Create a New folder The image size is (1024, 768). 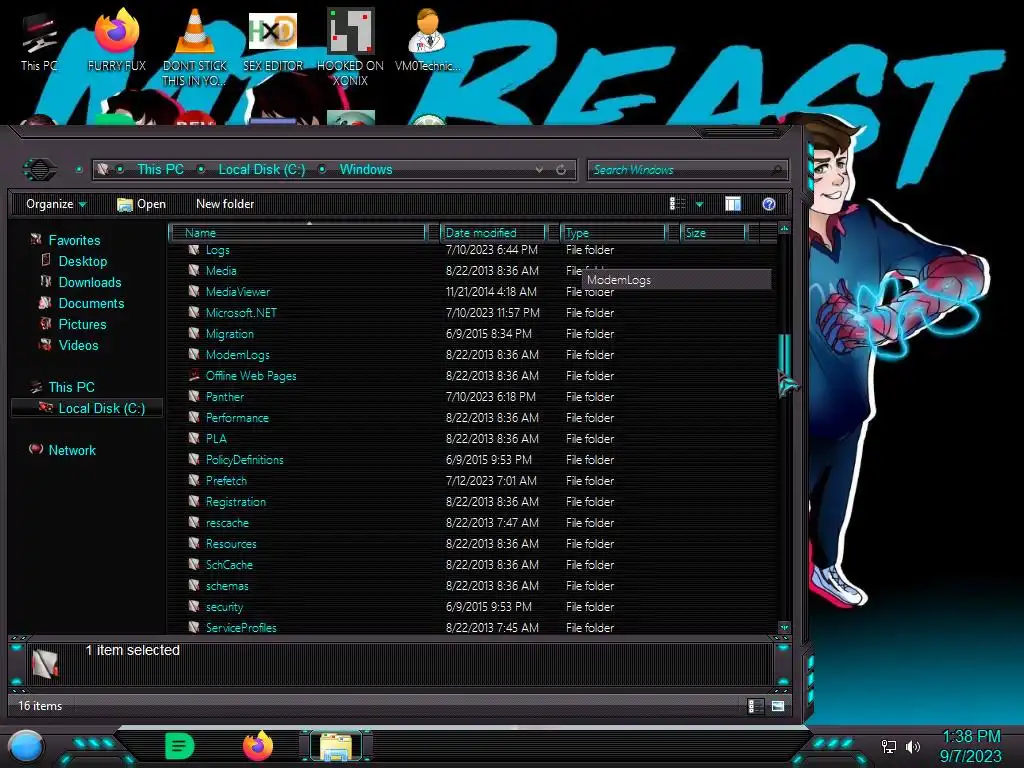[x=225, y=204]
